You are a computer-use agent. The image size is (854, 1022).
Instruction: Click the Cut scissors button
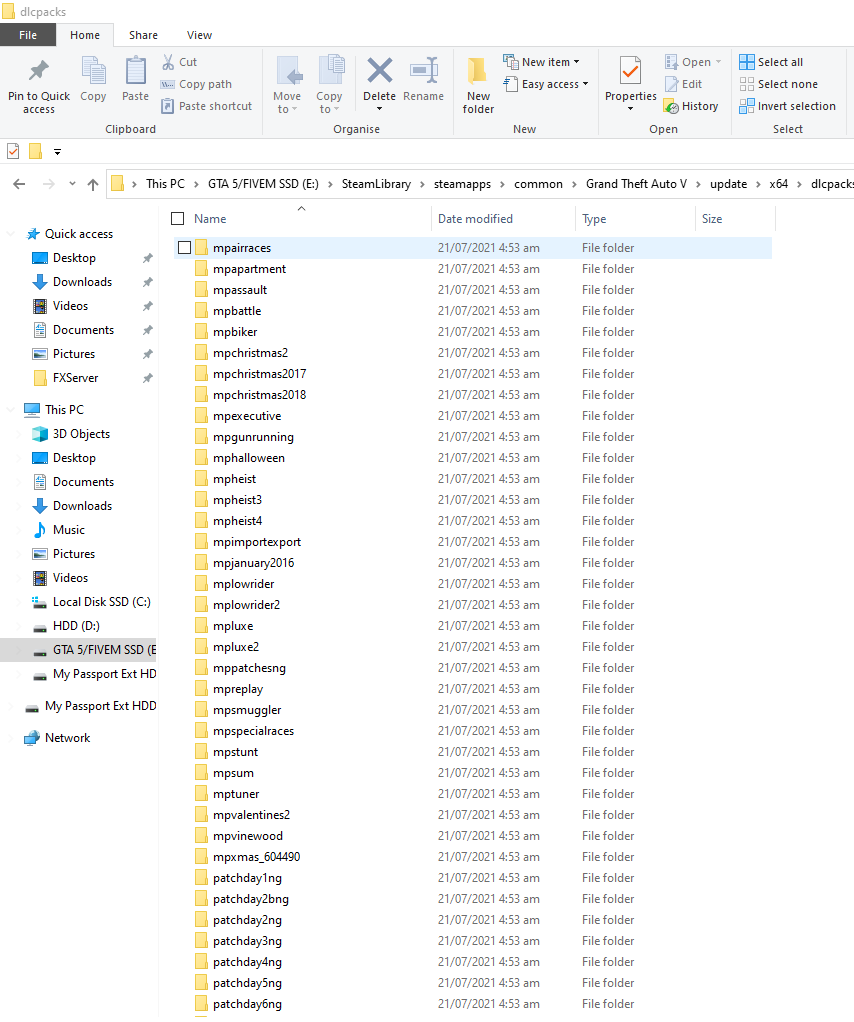[179, 62]
